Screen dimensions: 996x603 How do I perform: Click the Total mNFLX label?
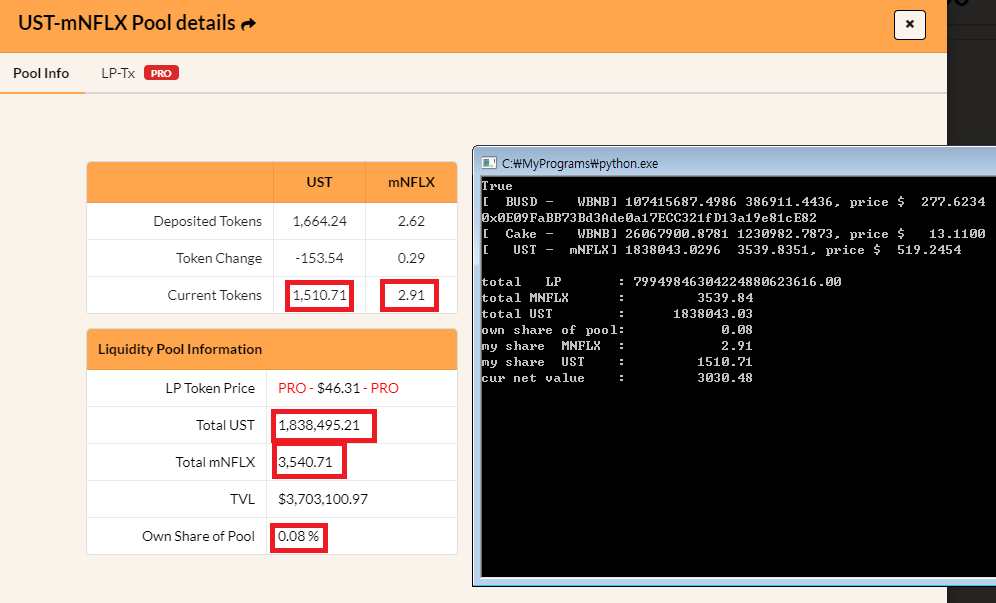pos(215,462)
